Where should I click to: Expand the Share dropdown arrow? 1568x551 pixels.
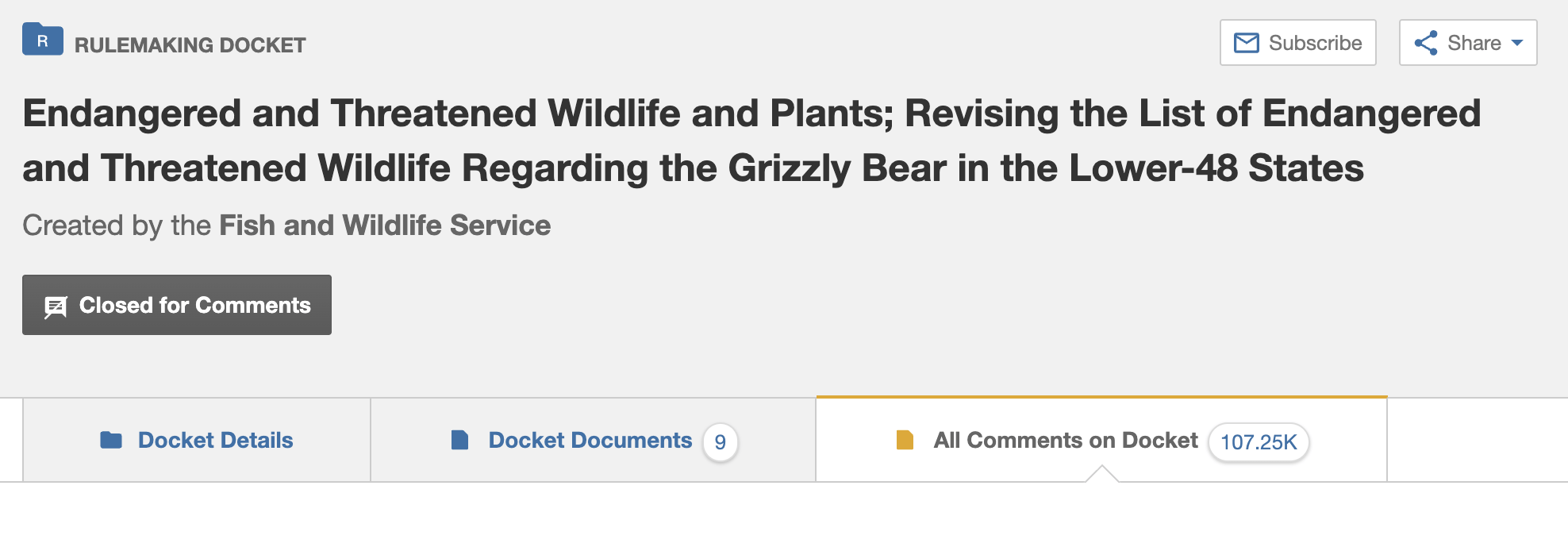[1517, 43]
